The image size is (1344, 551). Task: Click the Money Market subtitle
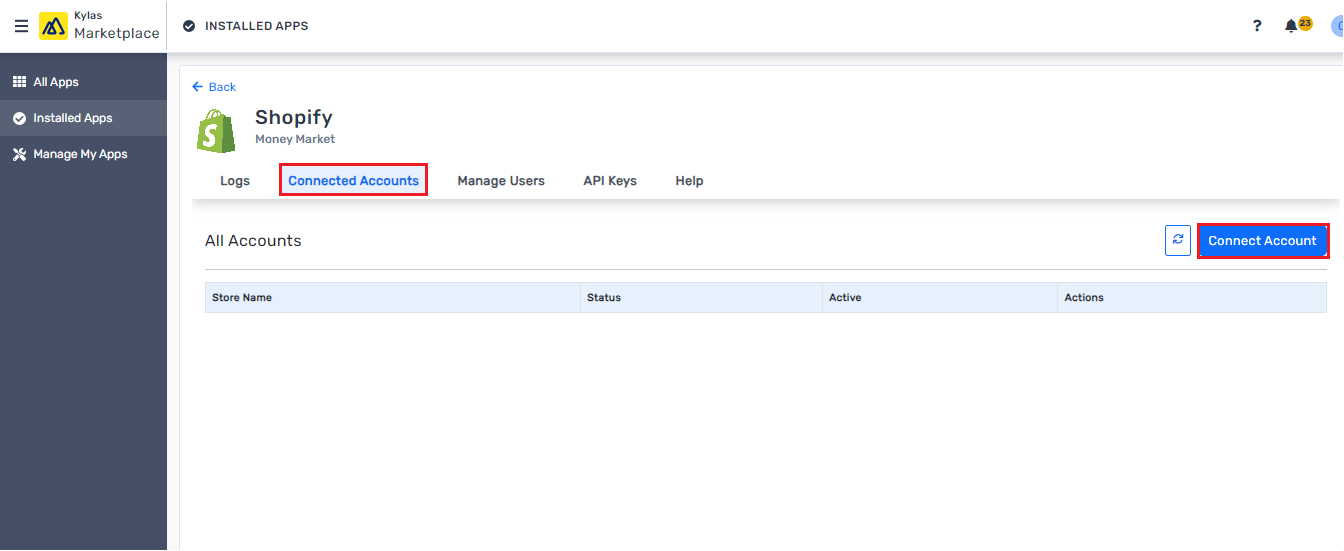pyautogui.click(x=295, y=139)
